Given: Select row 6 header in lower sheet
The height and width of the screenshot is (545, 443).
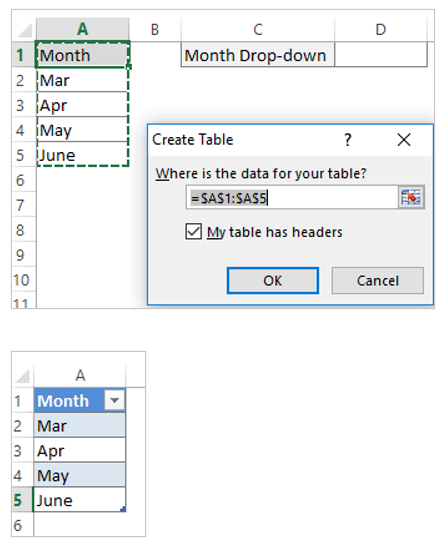Looking at the screenshot, I should click(23, 524).
